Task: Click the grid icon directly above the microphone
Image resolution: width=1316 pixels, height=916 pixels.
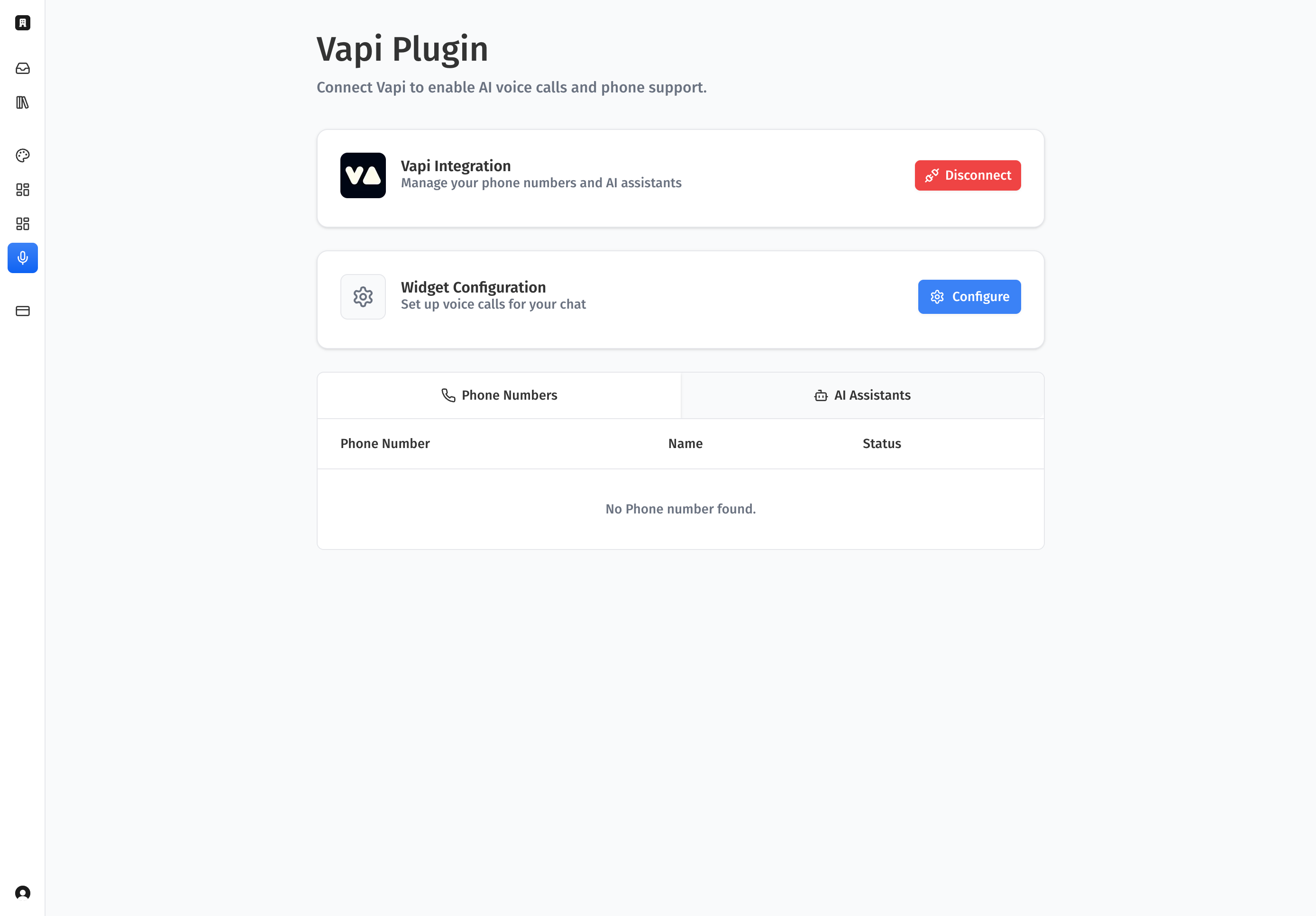Action: pos(22,224)
